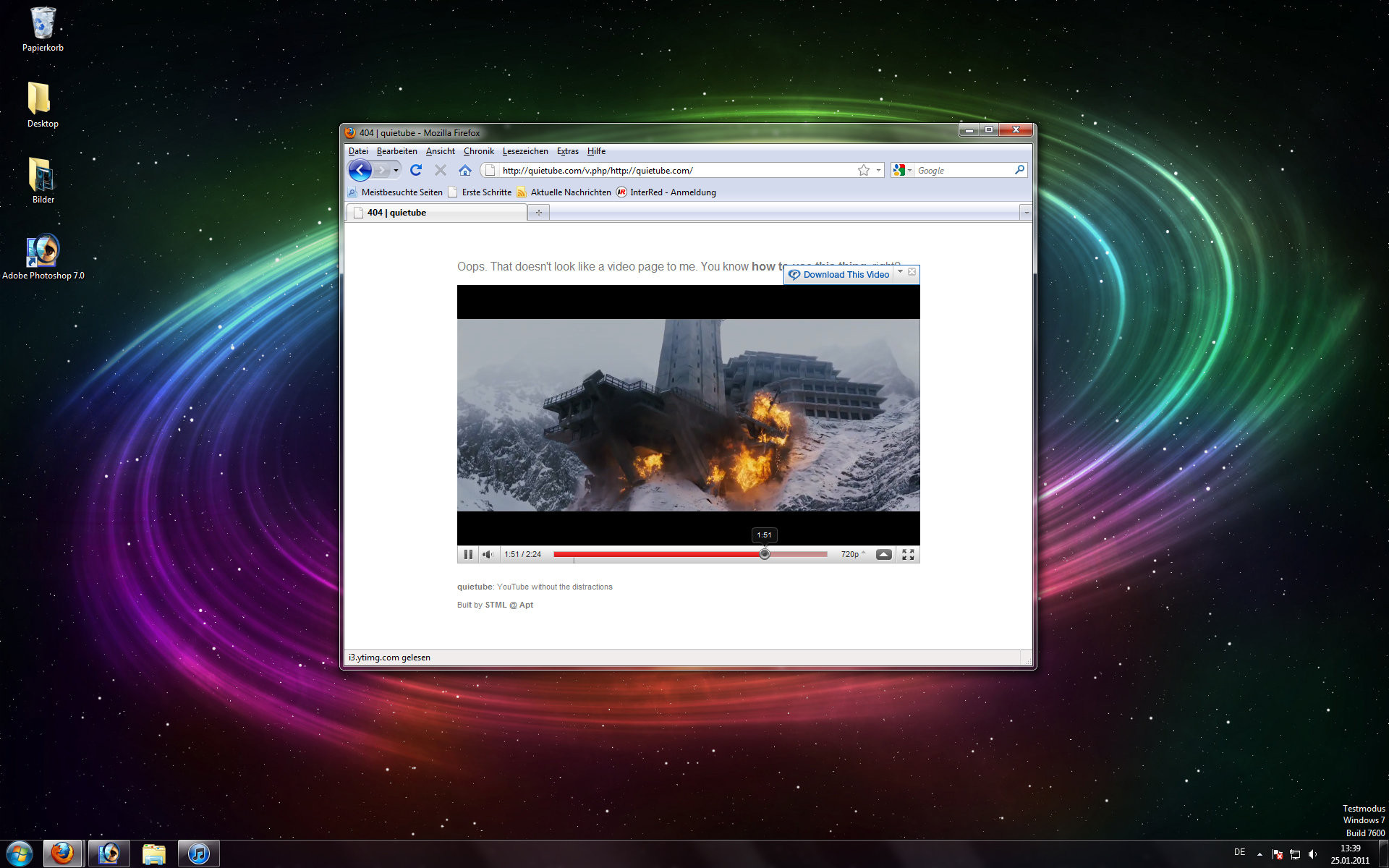Viewport: 1389px width, 868px height.
Task: Select the Bilder folder icon
Action: 43,181
